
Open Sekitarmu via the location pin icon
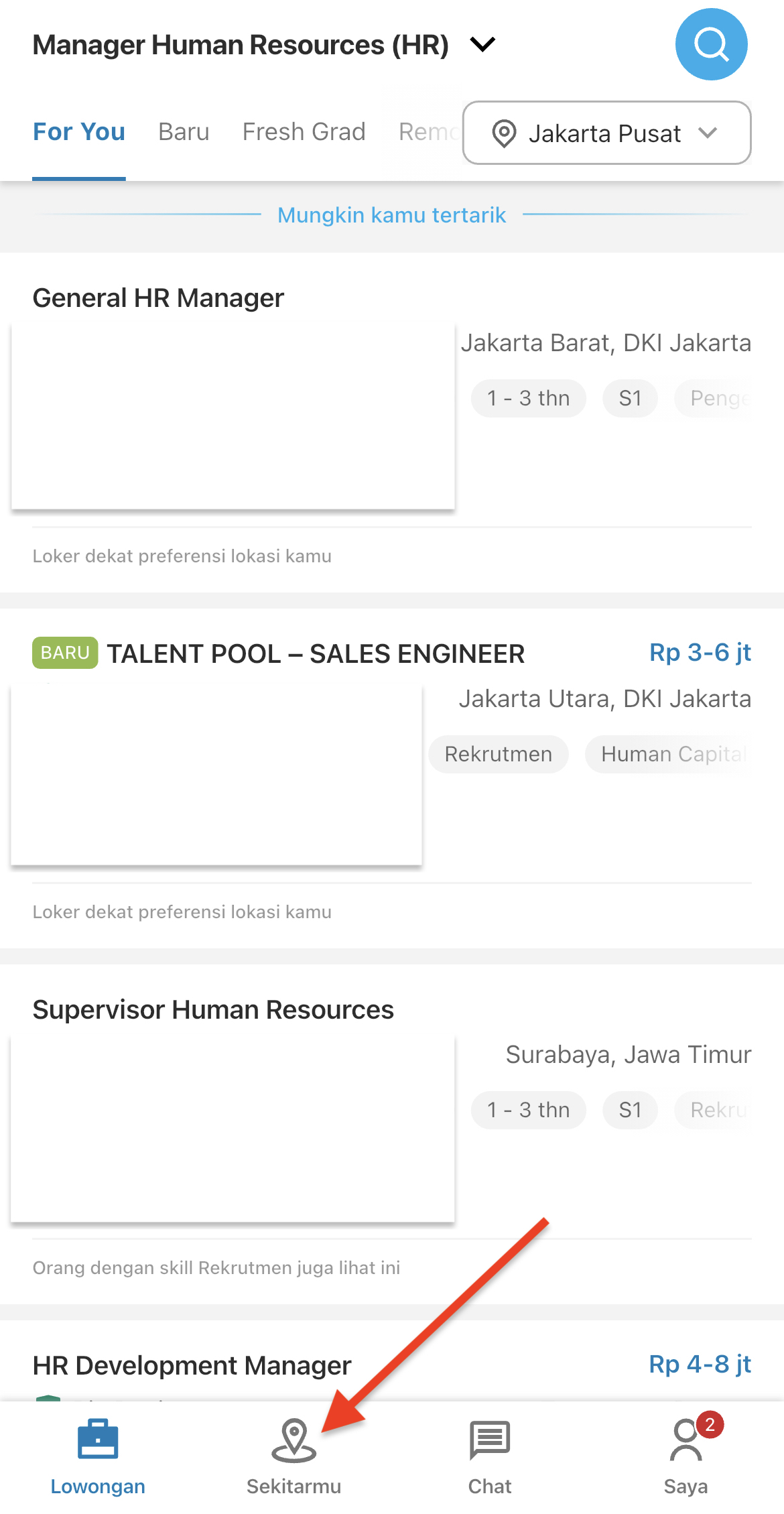(294, 1438)
